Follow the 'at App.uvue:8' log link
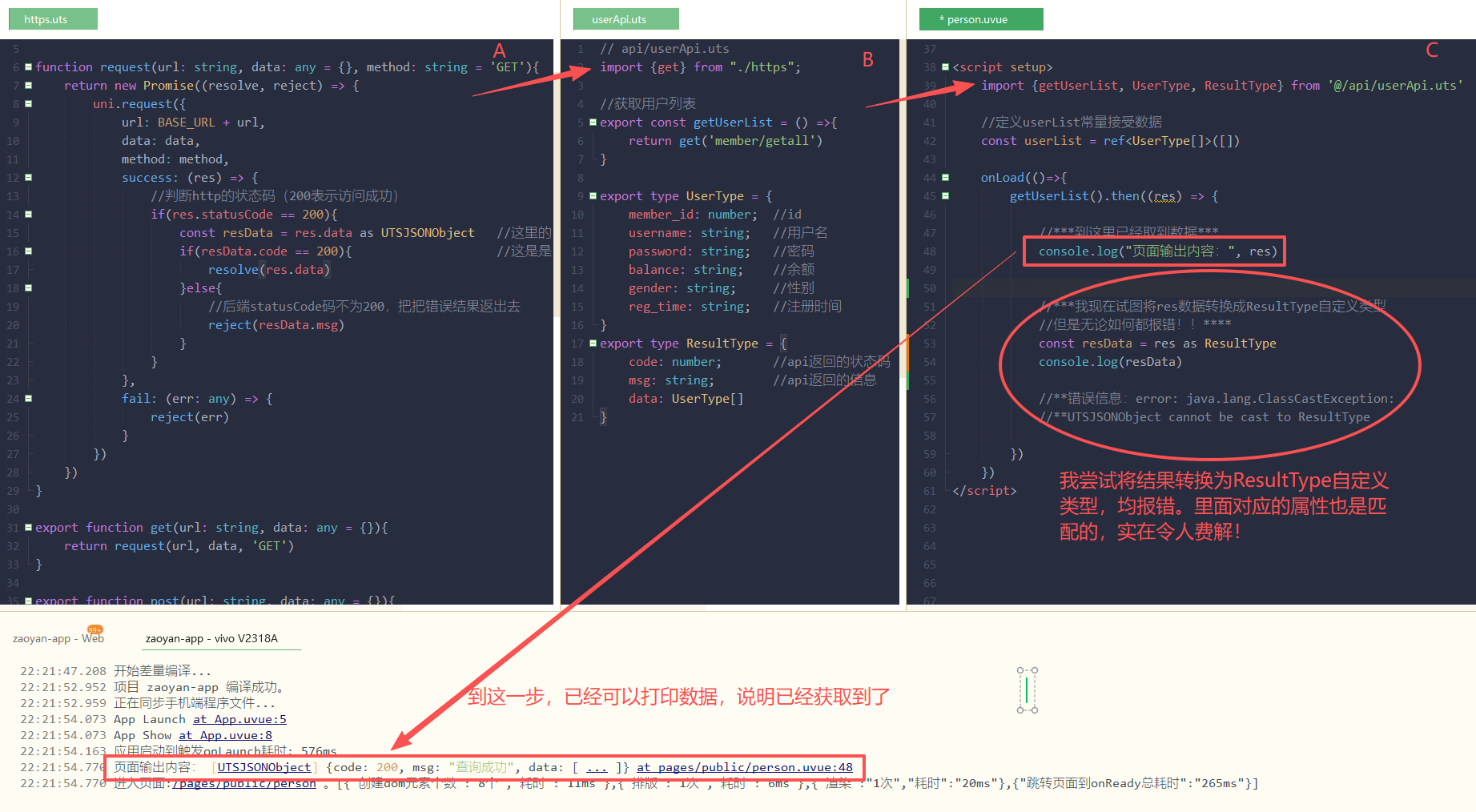The width and height of the screenshot is (1476, 812). click(225, 735)
